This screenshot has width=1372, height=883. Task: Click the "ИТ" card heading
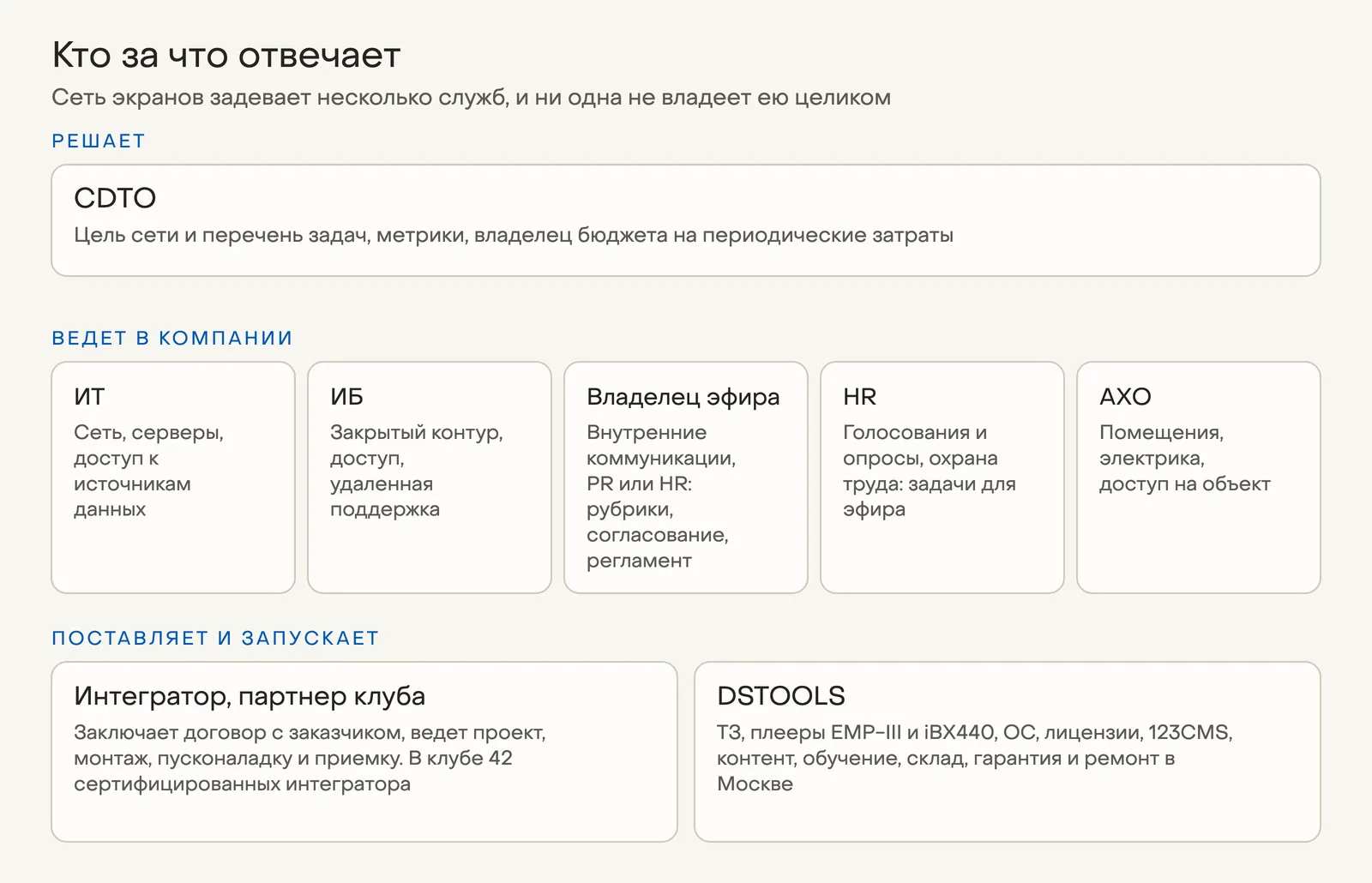[x=89, y=397]
